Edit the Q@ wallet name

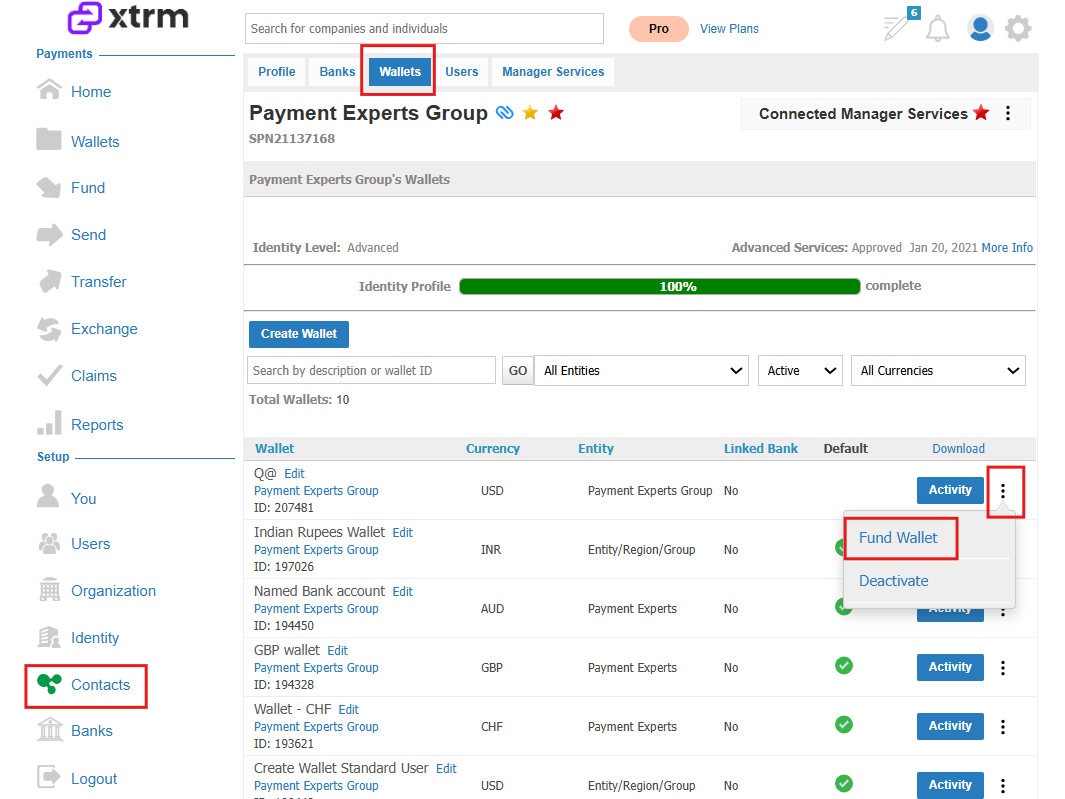[x=294, y=474]
